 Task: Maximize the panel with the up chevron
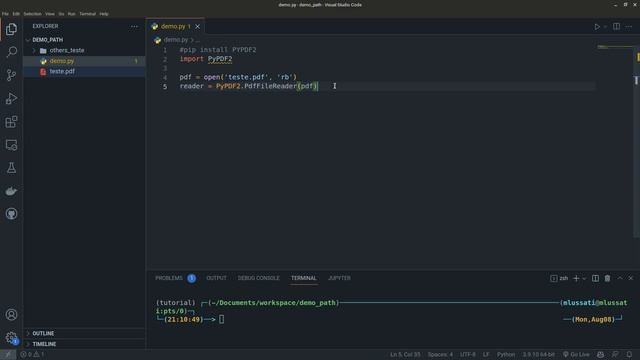tap(620, 278)
